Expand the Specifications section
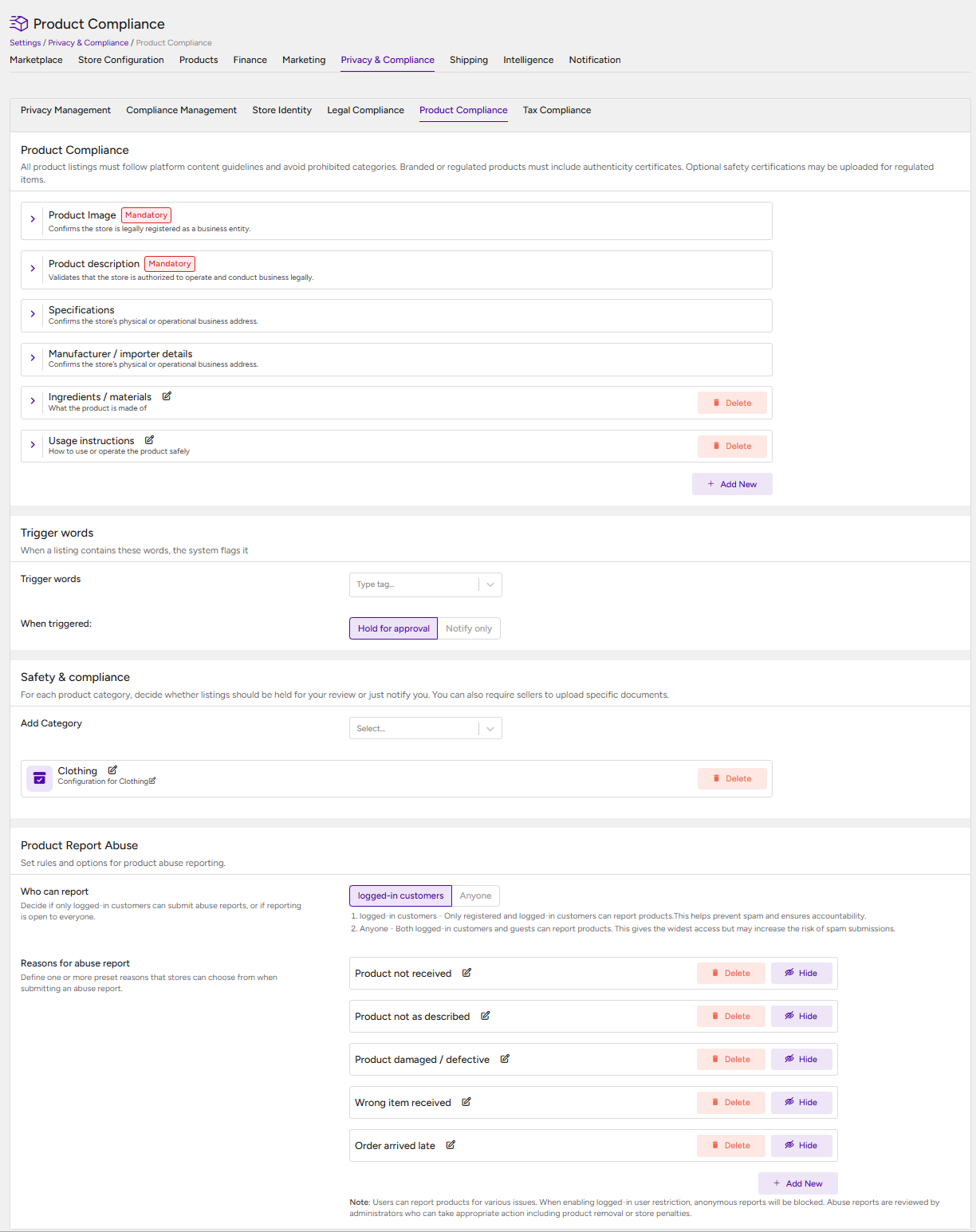 pyautogui.click(x=33, y=314)
